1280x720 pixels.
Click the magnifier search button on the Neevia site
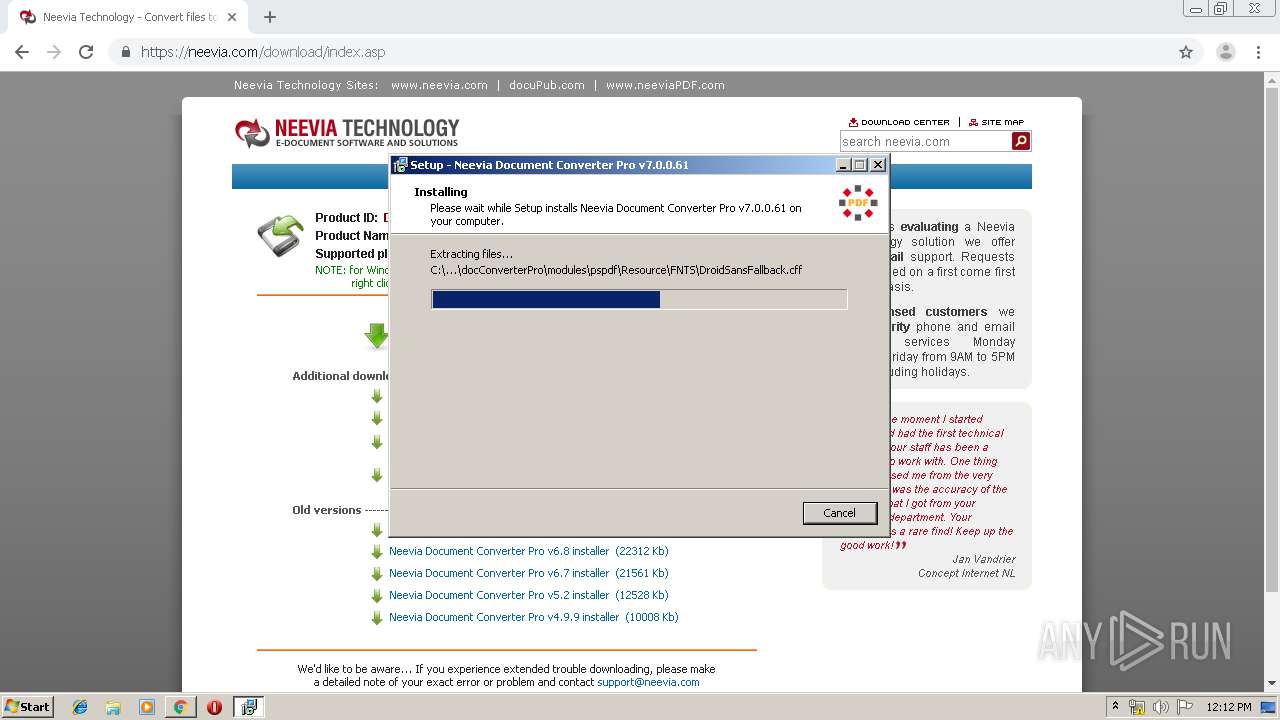1021,141
